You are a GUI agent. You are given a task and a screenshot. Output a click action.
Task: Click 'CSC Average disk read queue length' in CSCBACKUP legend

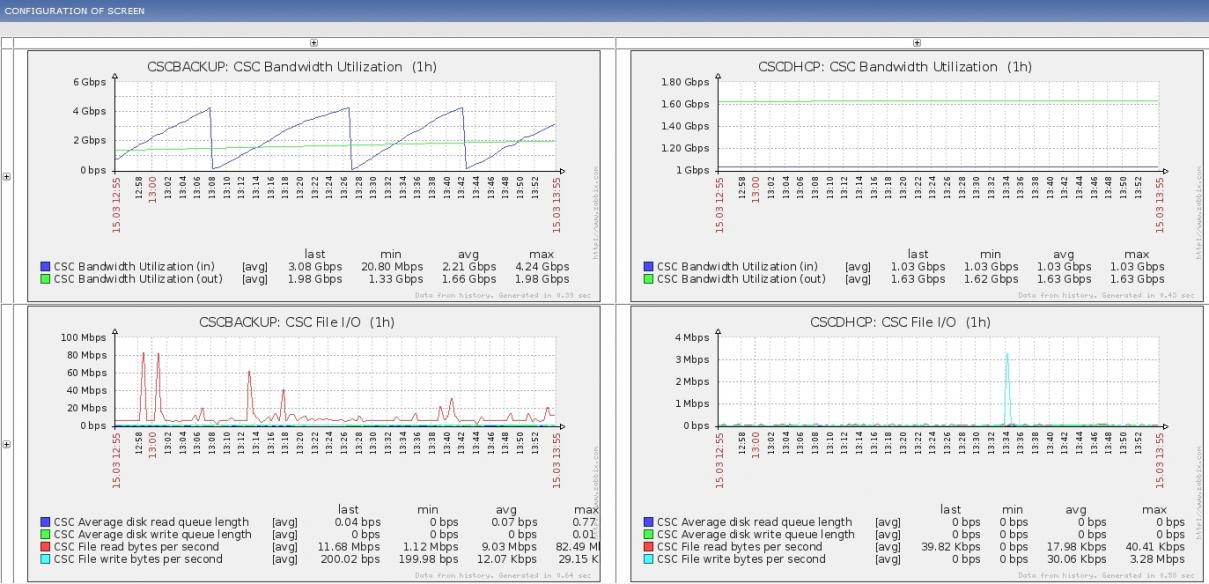(153, 522)
